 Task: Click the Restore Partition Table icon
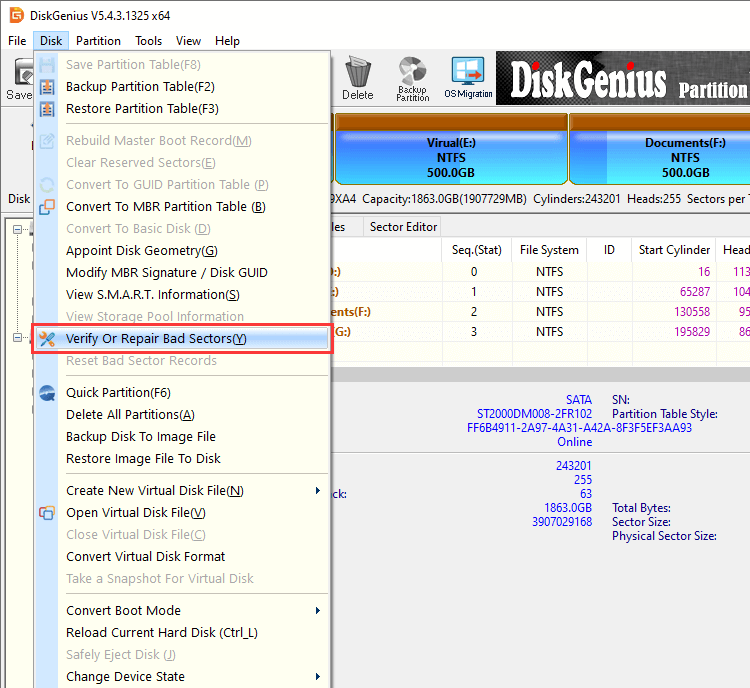(x=47, y=109)
